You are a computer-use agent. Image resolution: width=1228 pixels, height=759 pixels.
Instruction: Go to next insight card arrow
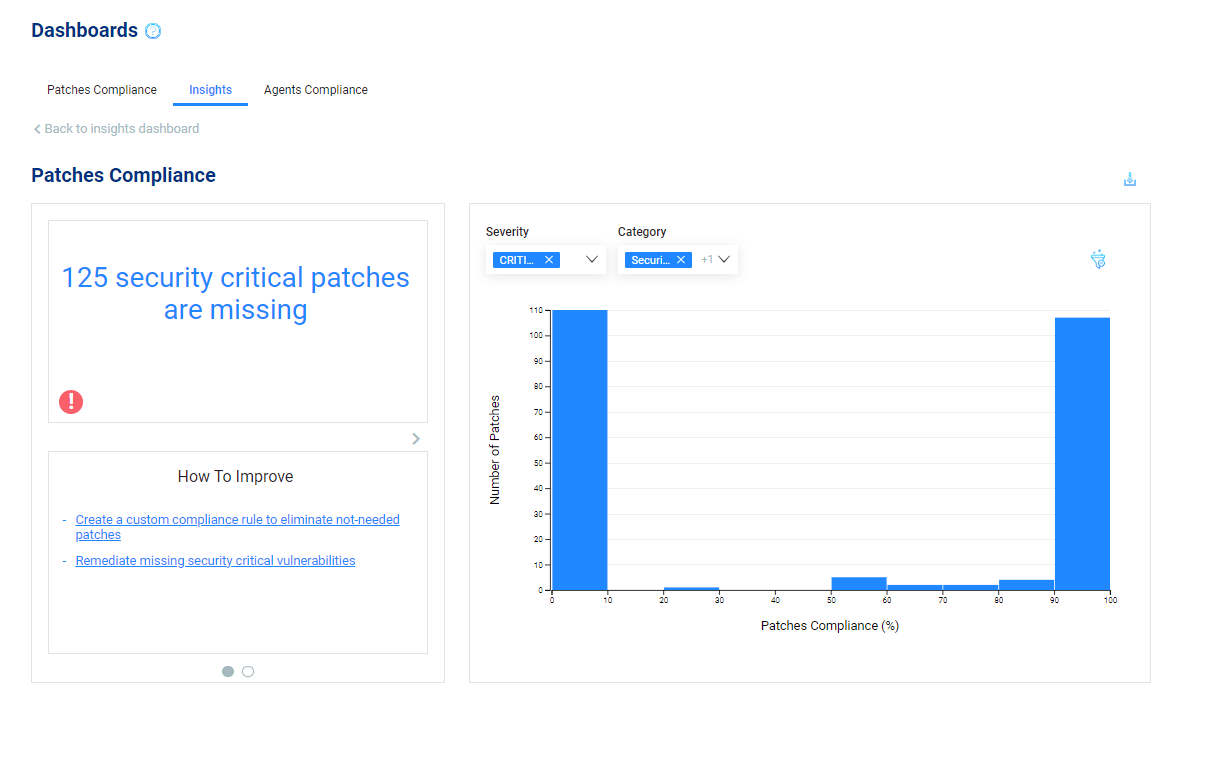(x=416, y=438)
